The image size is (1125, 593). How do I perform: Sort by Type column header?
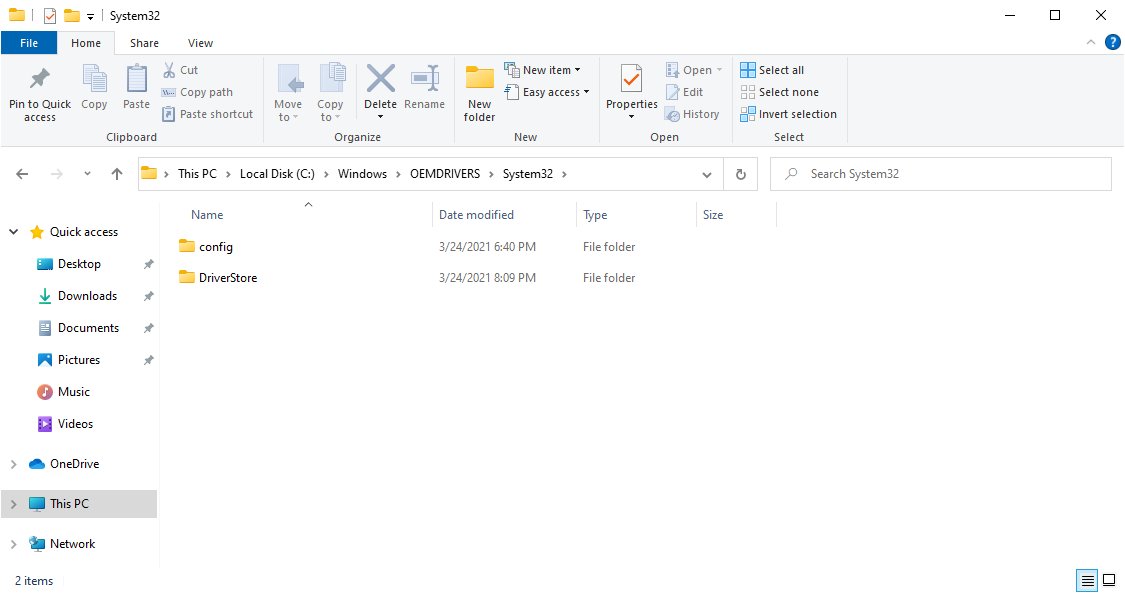[x=595, y=214]
